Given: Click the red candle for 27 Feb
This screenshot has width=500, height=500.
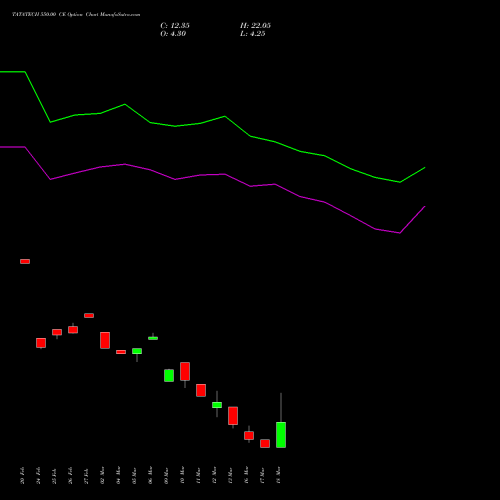Looking at the screenshot, I should click(x=89, y=315).
